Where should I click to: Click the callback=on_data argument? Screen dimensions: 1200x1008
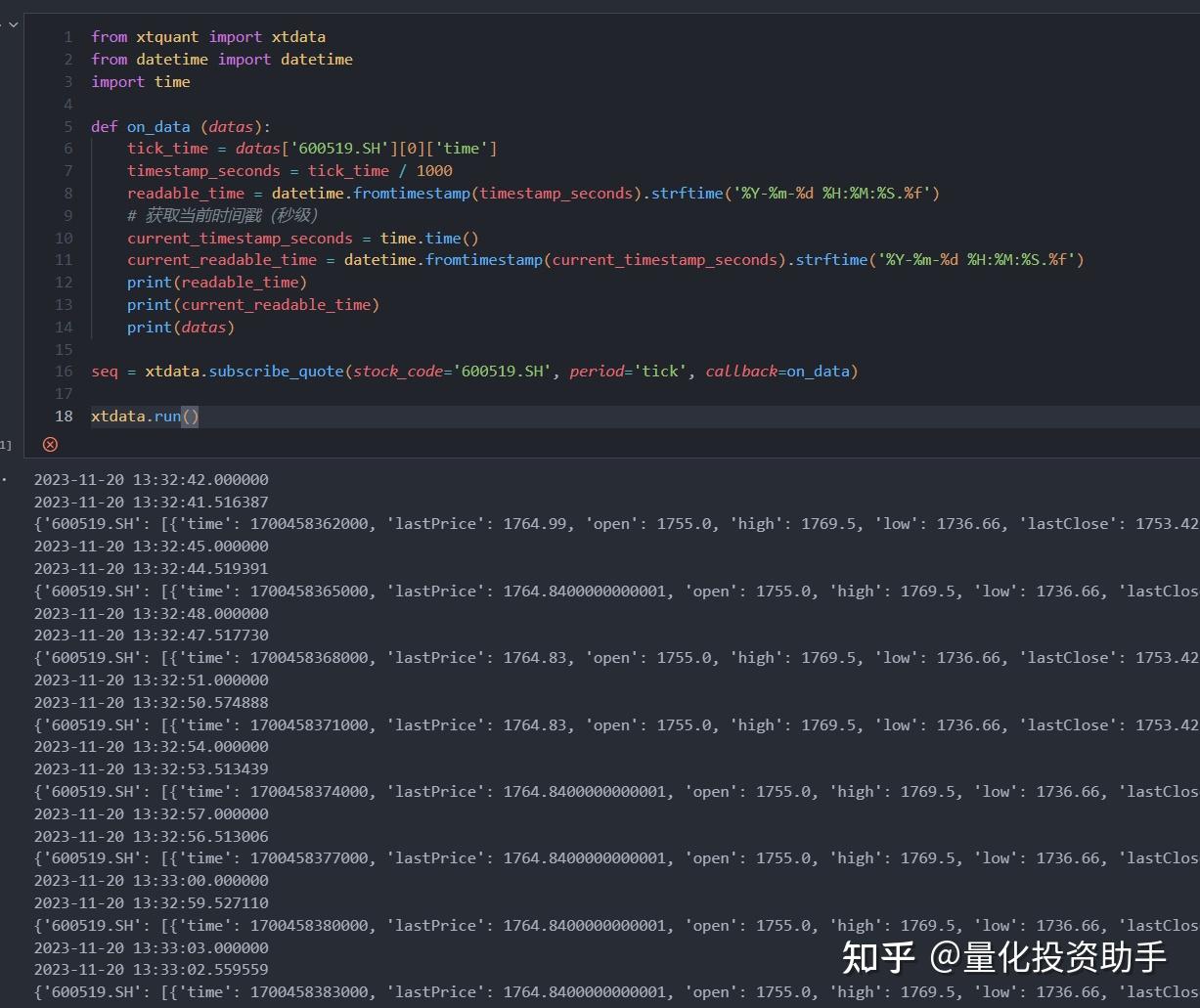[780, 372]
